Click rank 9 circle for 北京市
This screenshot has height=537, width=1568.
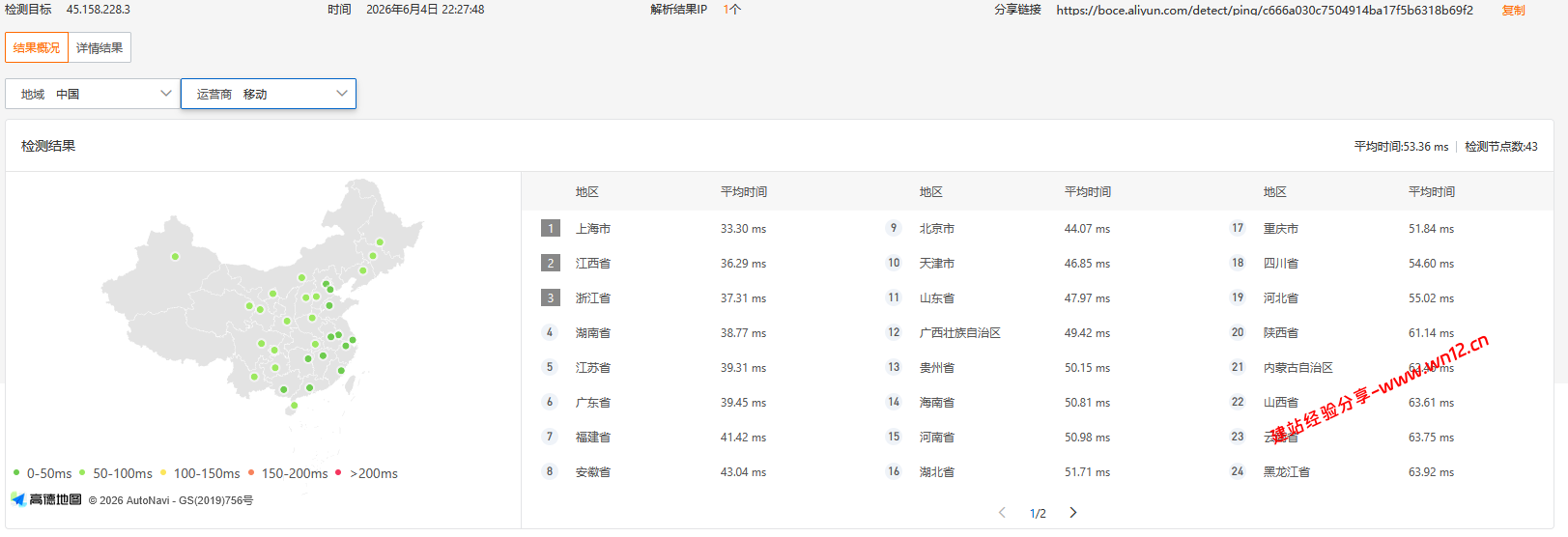894,228
